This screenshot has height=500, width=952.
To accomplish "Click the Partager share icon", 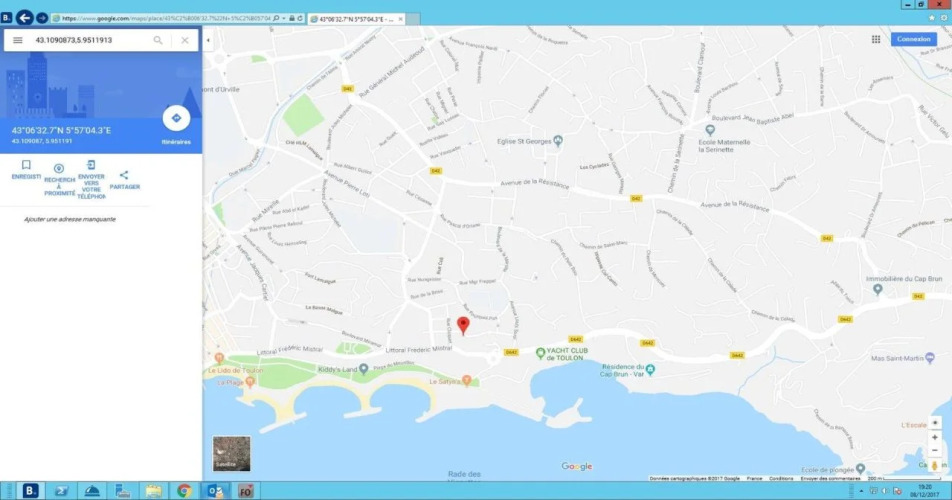I will pyautogui.click(x=124, y=176).
